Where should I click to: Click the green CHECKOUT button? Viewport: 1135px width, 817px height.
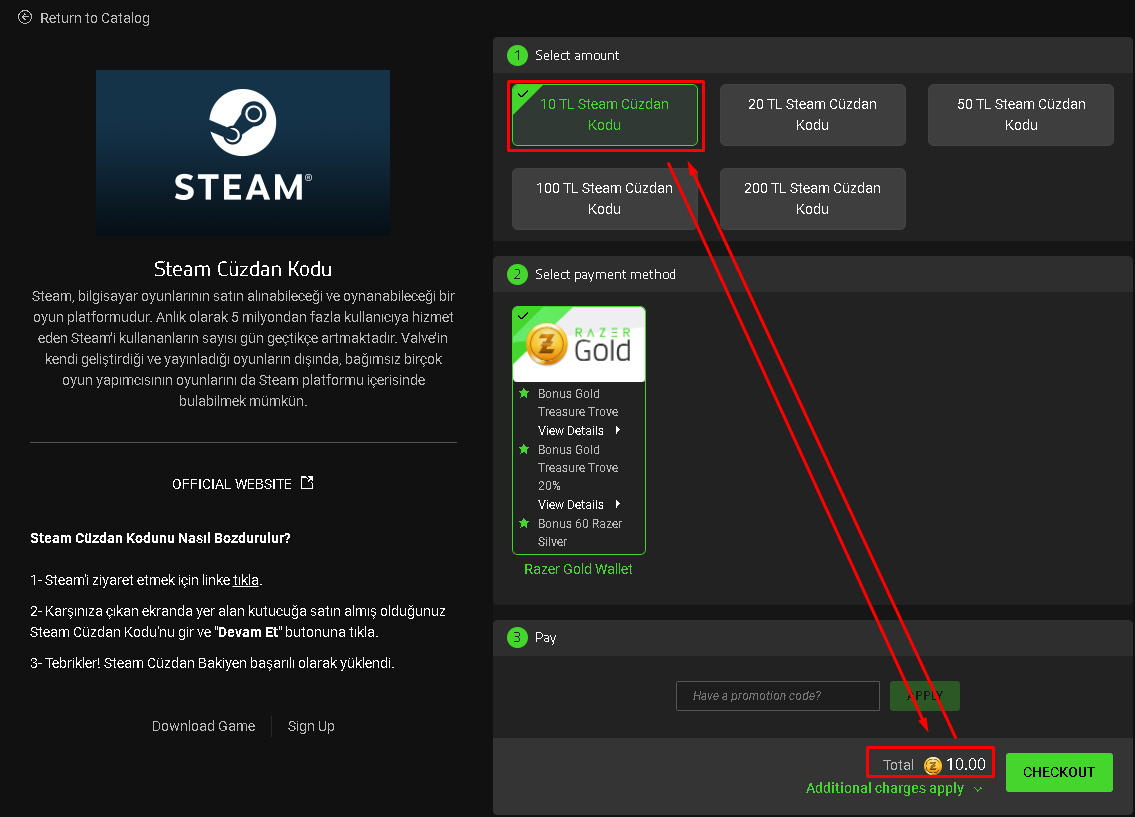point(1059,772)
